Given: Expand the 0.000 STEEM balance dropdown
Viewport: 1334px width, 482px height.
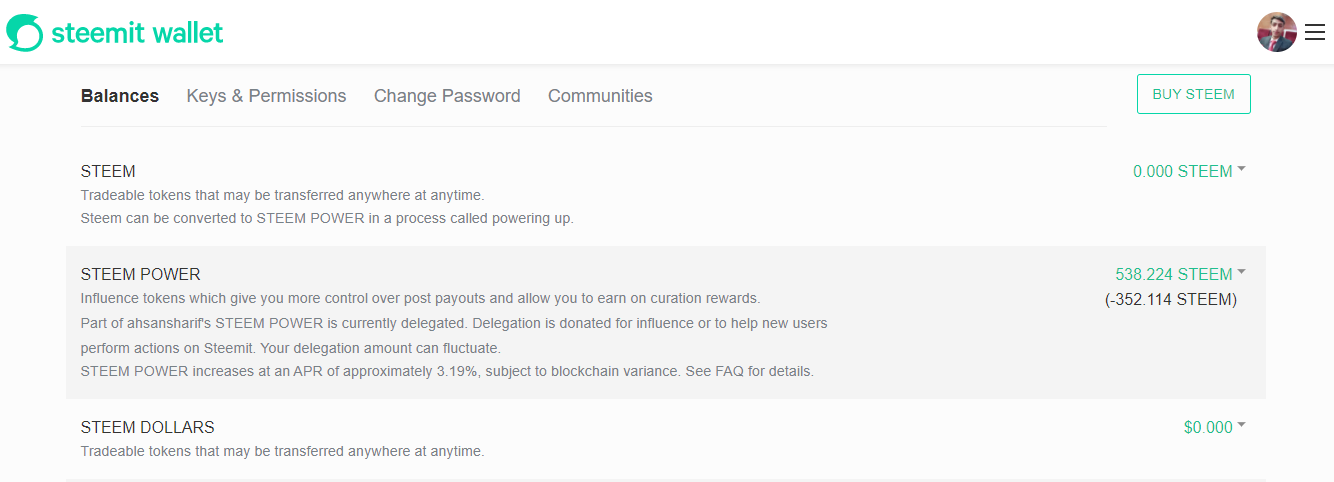Looking at the screenshot, I should coord(1188,172).
